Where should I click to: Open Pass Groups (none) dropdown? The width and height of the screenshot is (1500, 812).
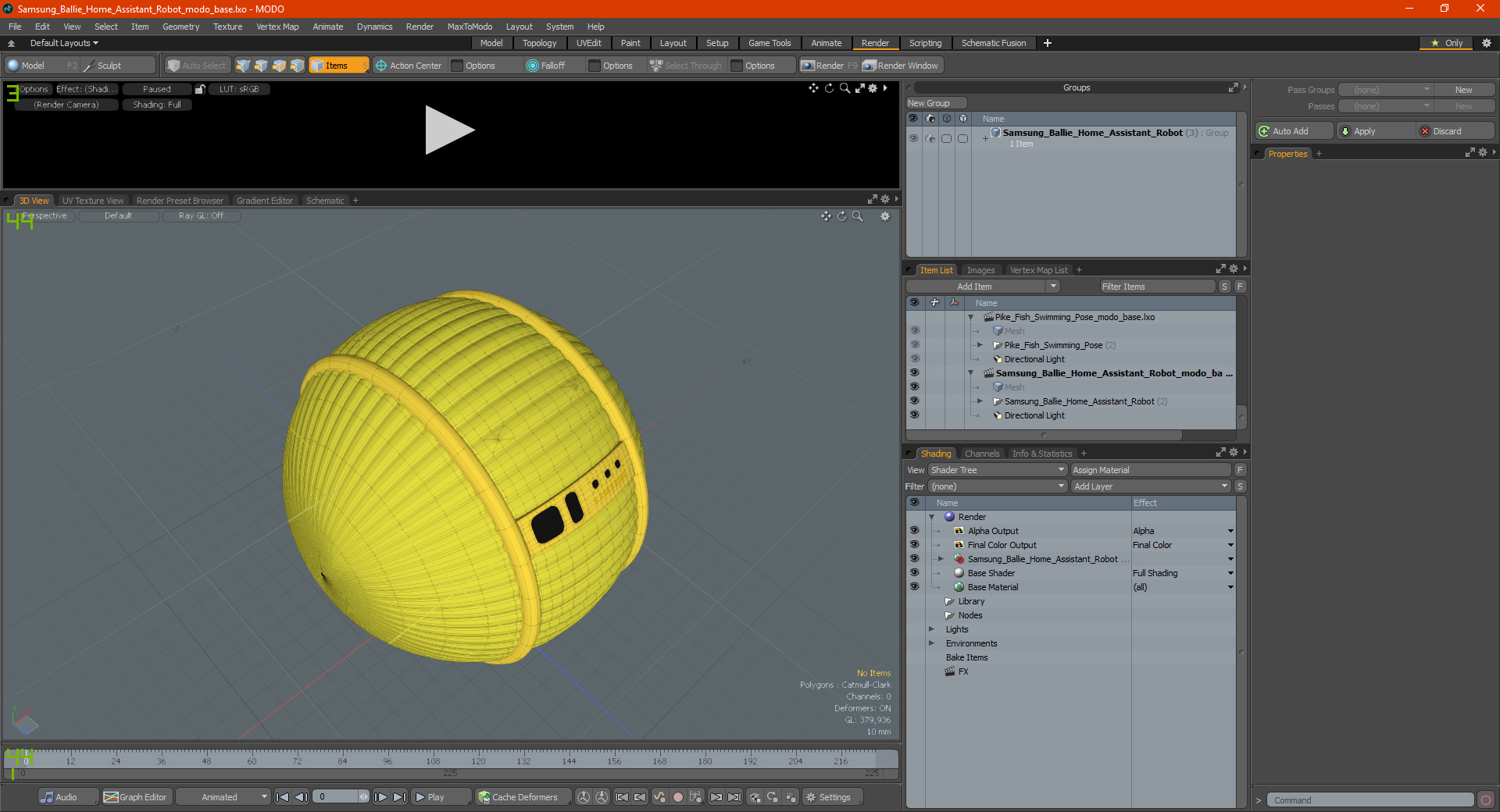(1385, 90)
